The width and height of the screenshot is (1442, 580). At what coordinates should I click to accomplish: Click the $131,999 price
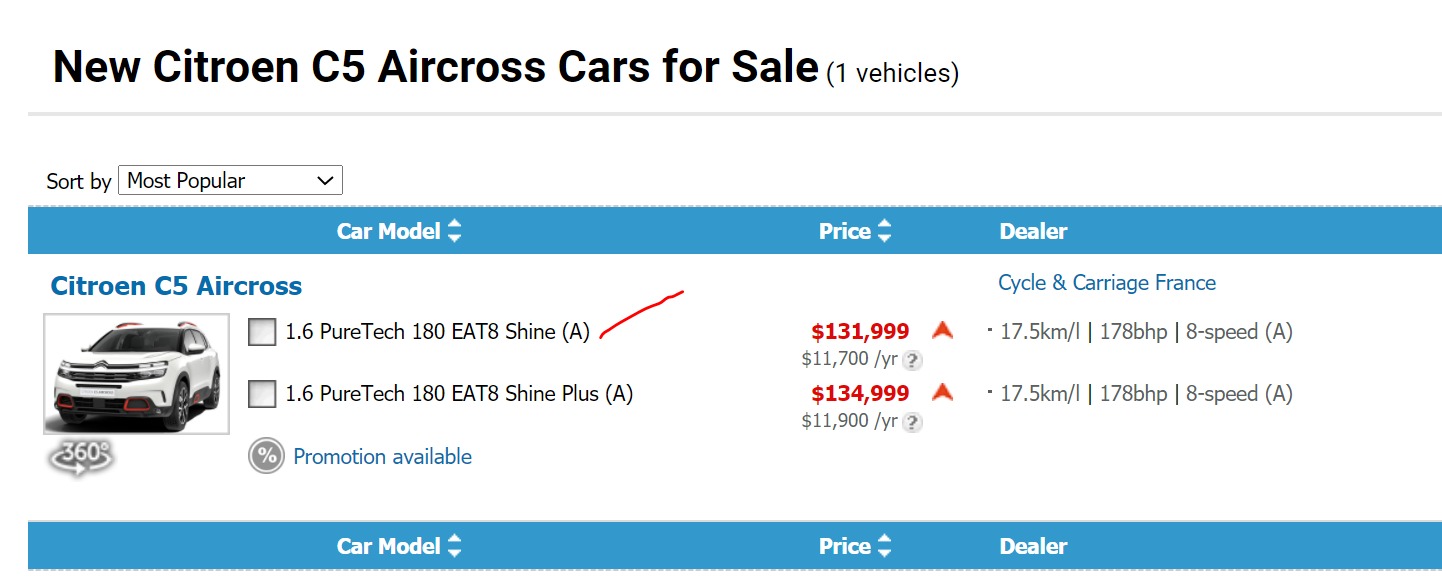(860, 332)
